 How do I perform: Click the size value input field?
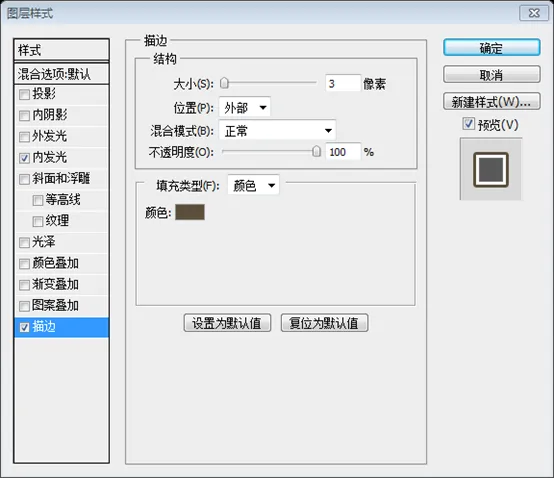[x=343, y=83]
